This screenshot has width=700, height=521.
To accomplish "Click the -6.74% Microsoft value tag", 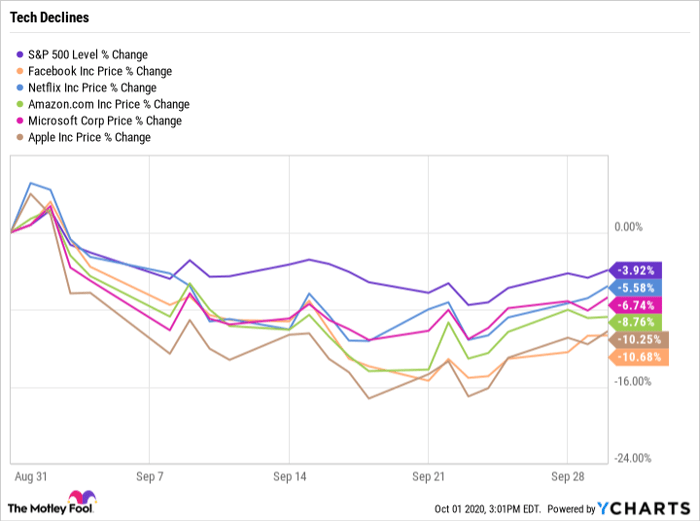I will [635, 305].
